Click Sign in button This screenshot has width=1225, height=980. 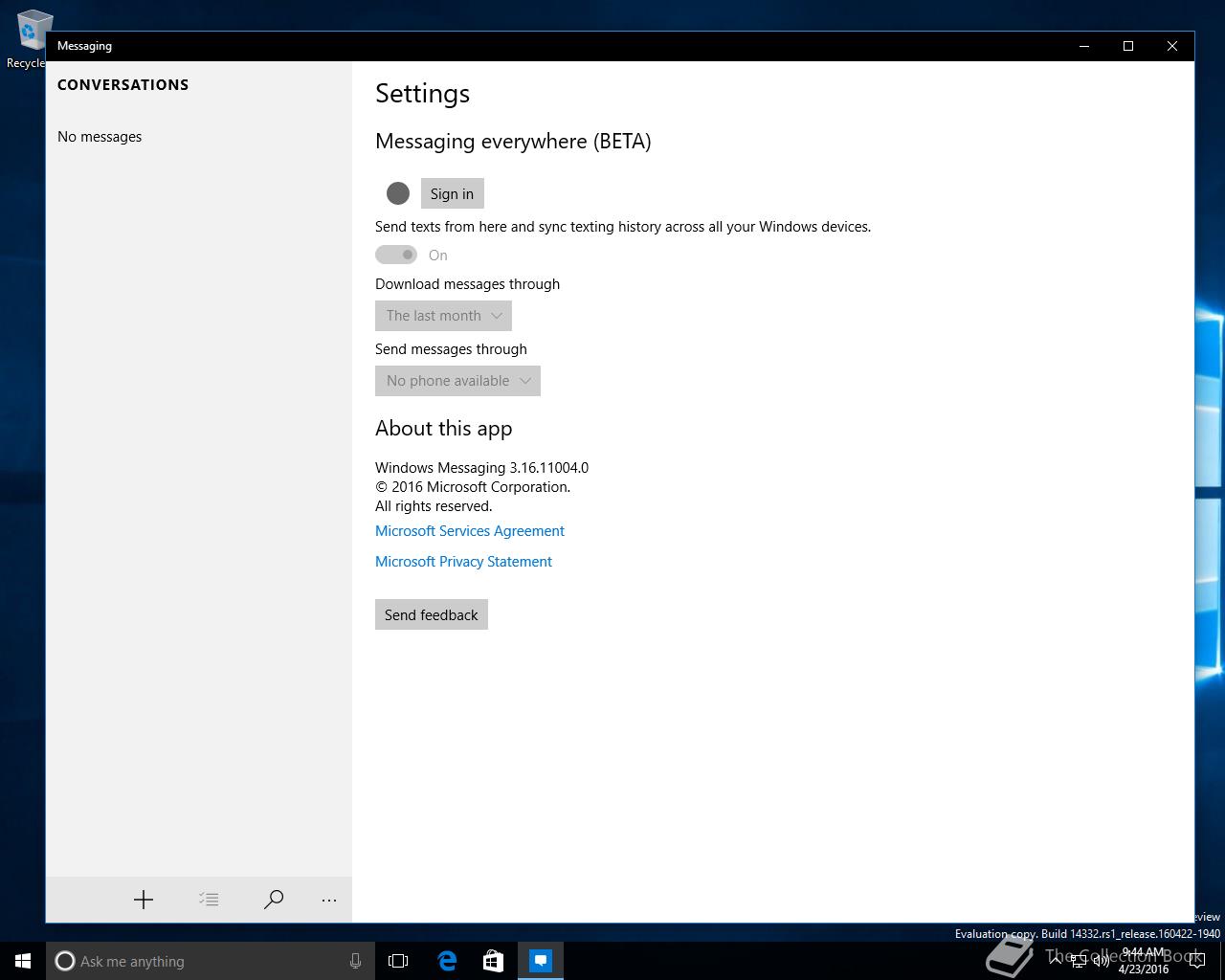coord(453,193)
